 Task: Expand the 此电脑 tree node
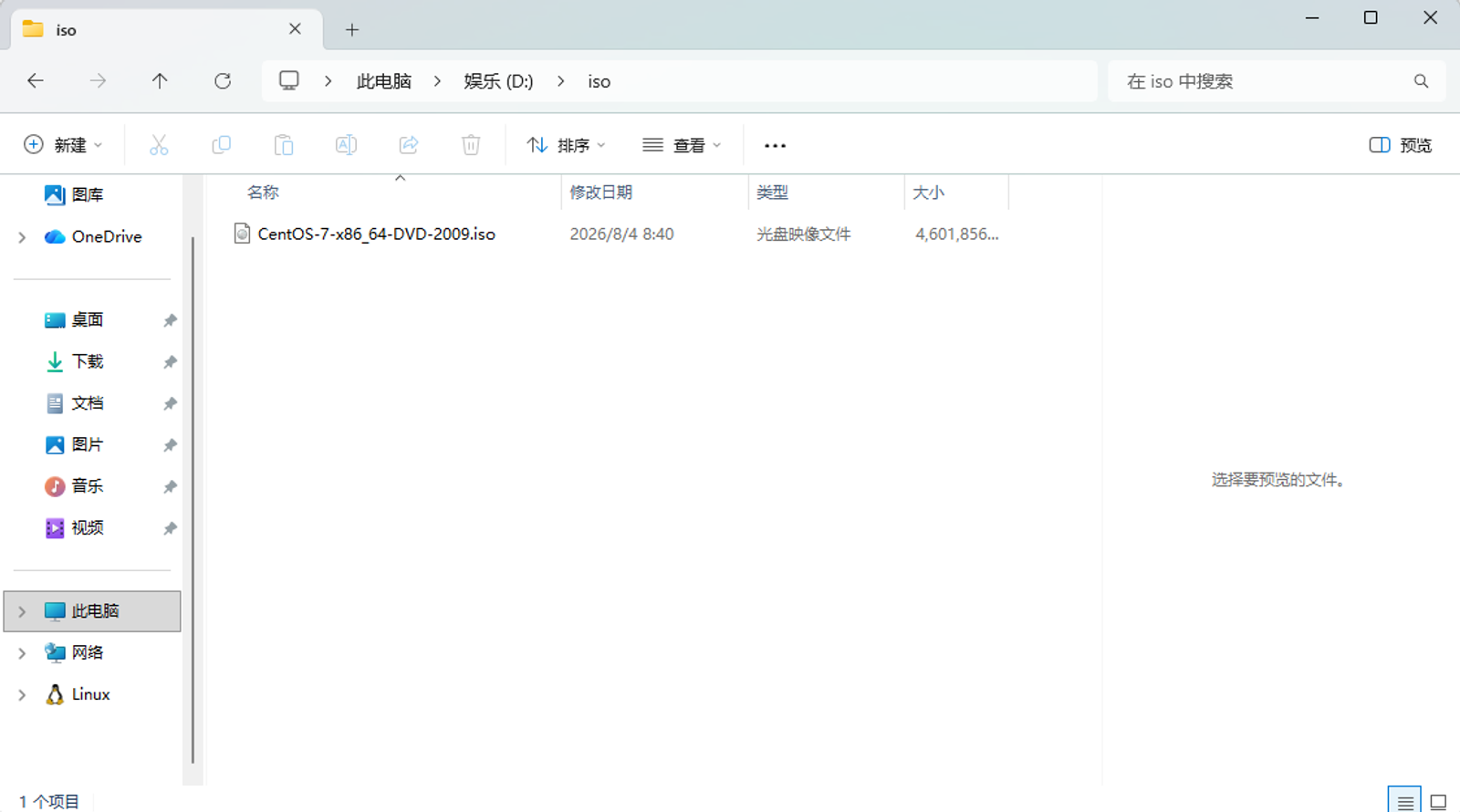pyautogui.click(x=22, y=611)
